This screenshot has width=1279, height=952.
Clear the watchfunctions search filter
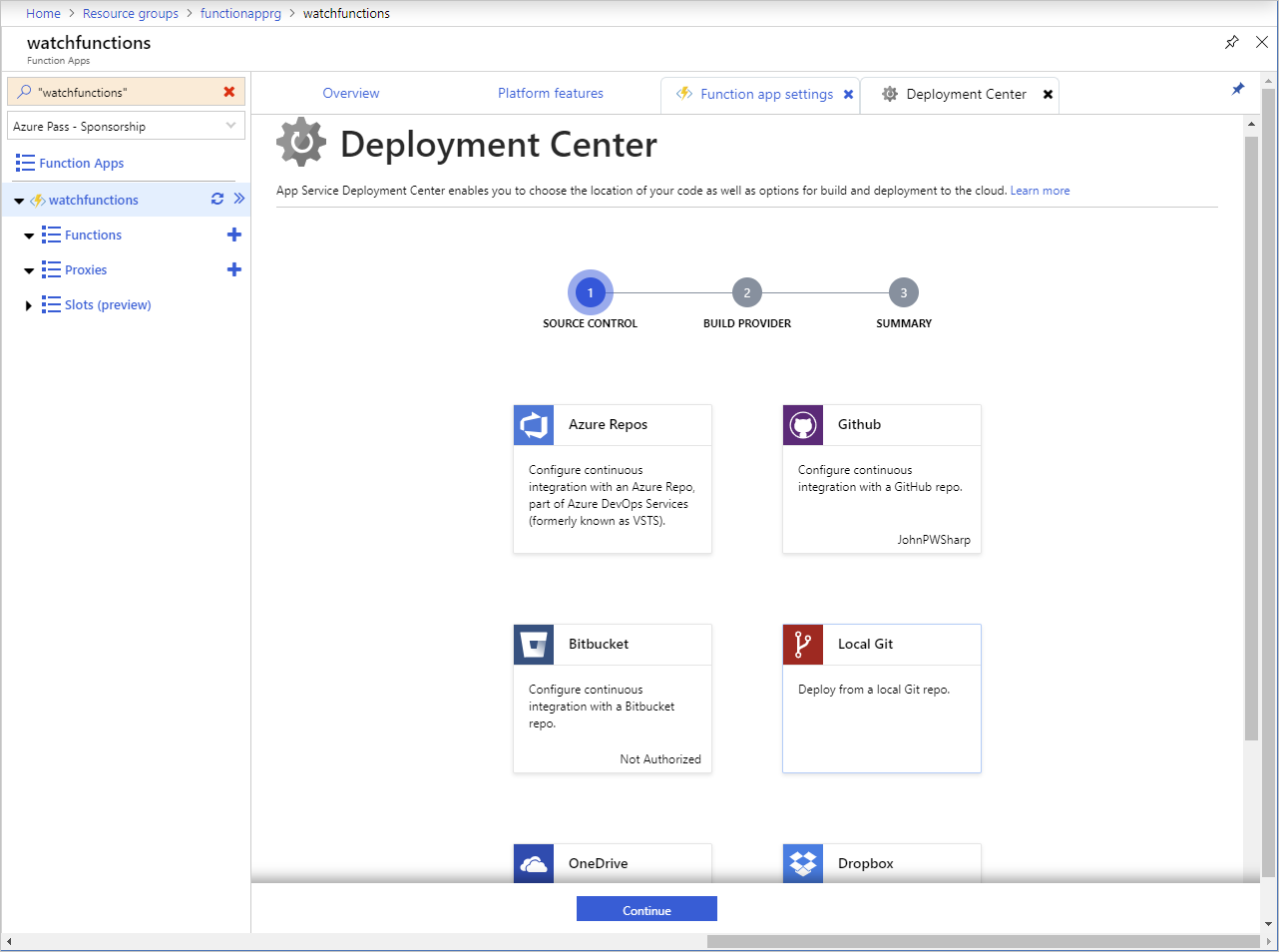[x=229, y=92]
